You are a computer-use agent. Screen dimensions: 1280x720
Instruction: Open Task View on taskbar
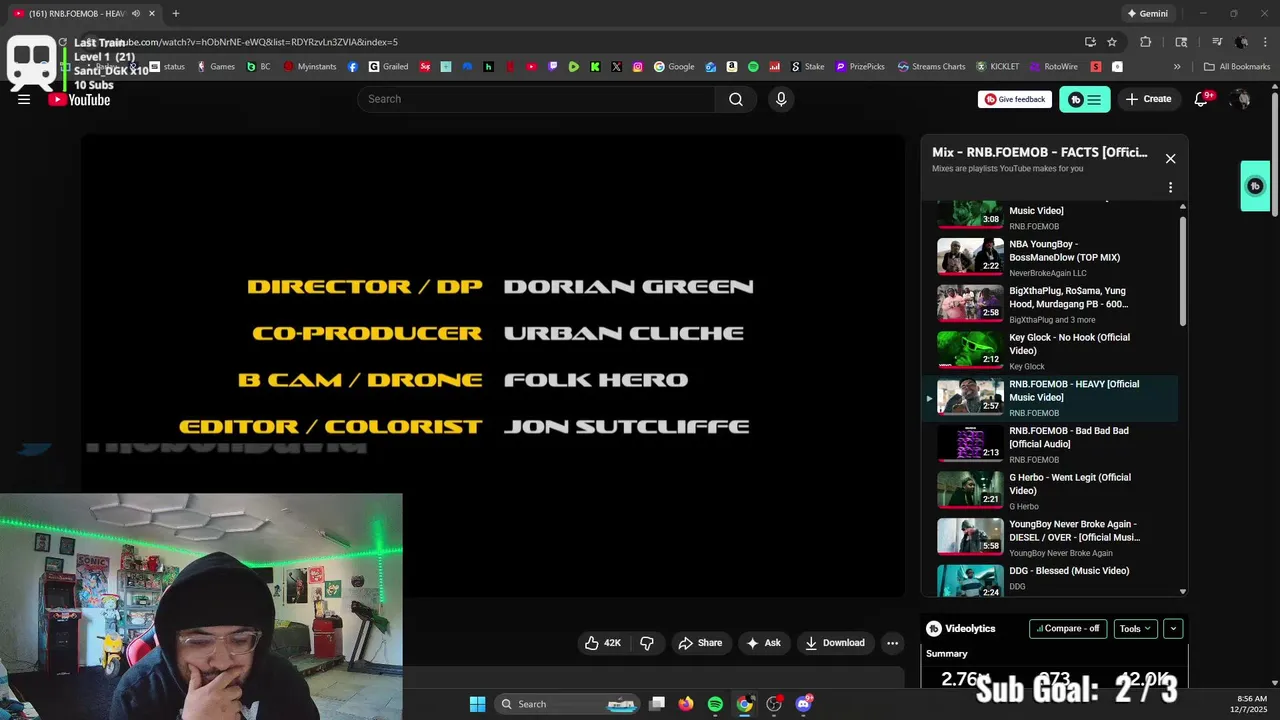tap(657, 704)
